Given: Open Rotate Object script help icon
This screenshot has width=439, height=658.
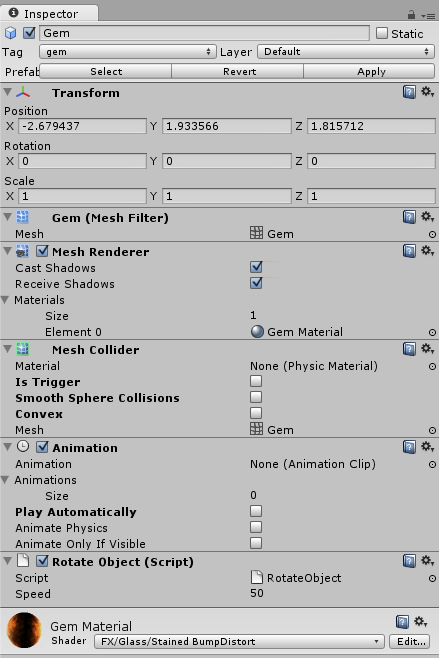Looking at the screenshot, I should pos(409,561).
